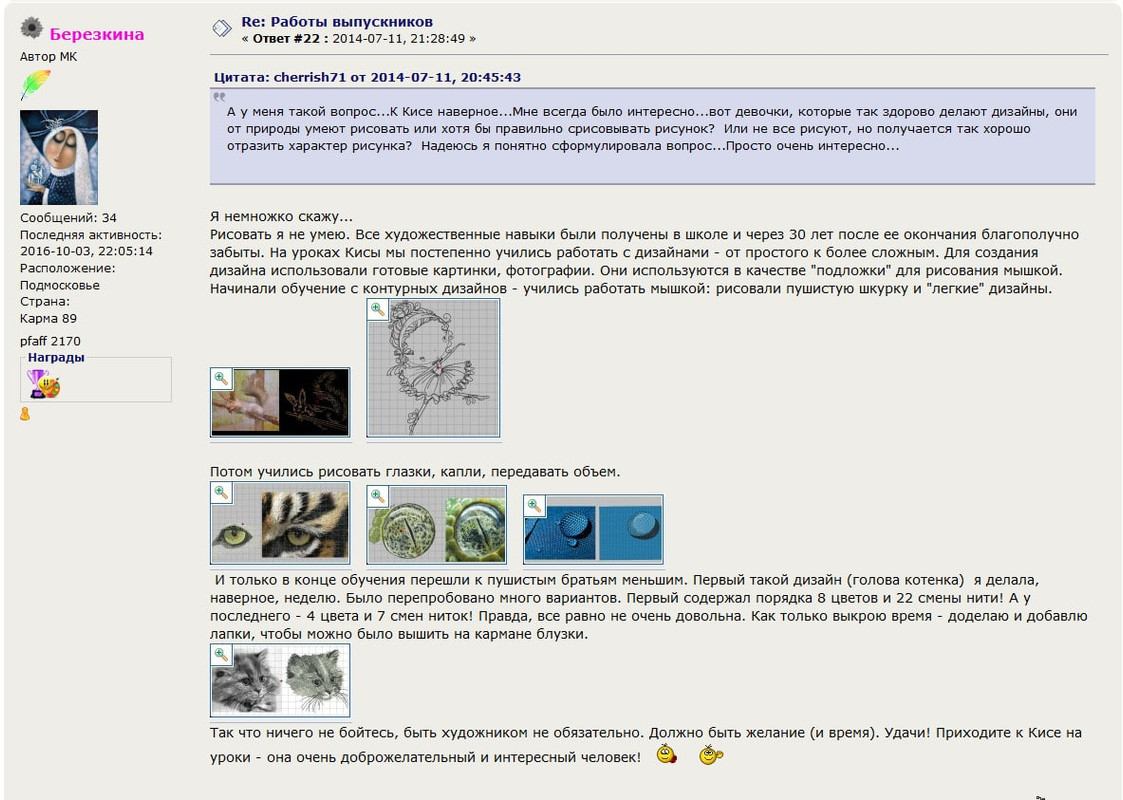Zoom the ballerina outline design via magnifier
1123x800 pixels.
(x=377, y=309)
